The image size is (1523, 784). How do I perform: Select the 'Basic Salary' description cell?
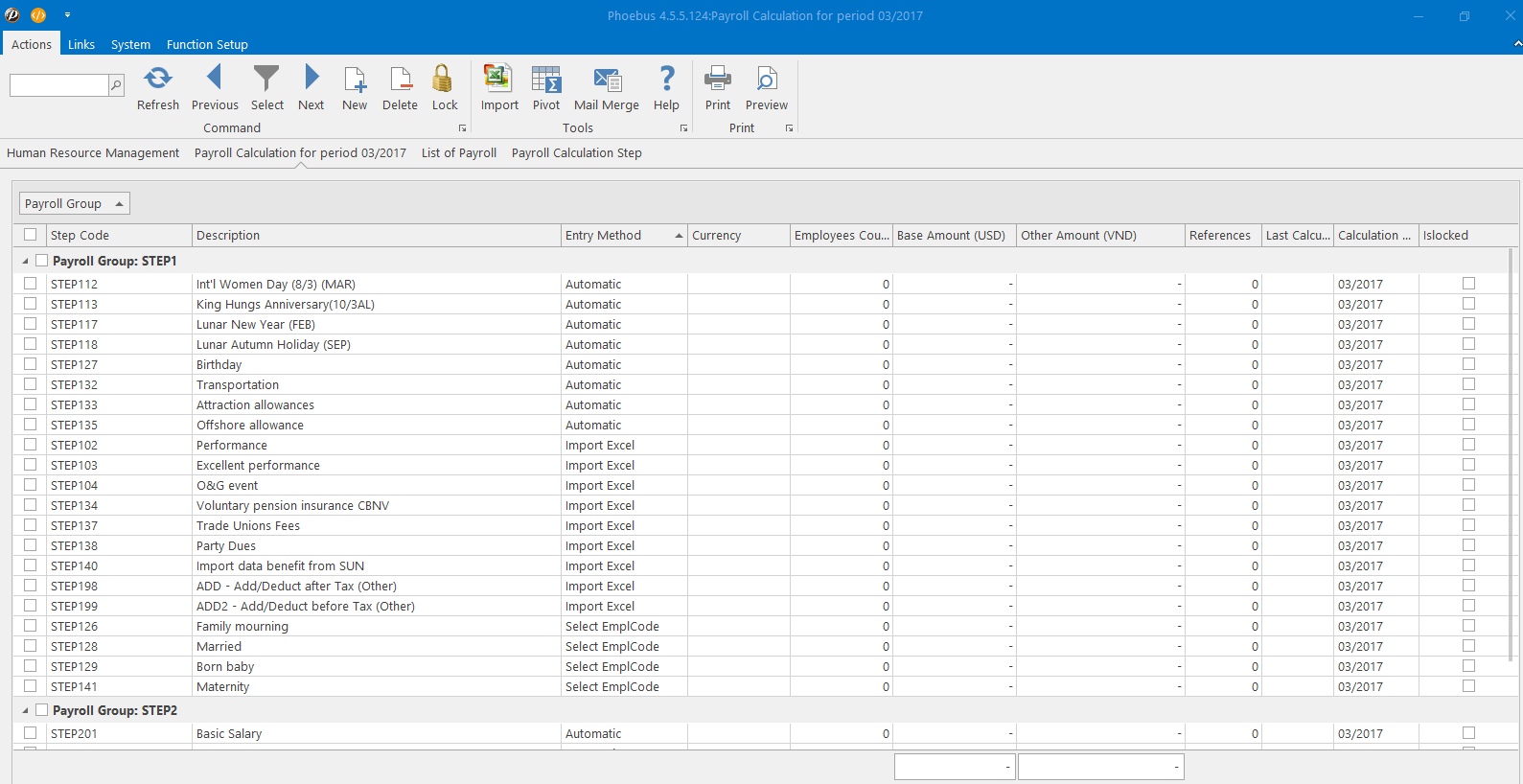click(x=377, y=733)
